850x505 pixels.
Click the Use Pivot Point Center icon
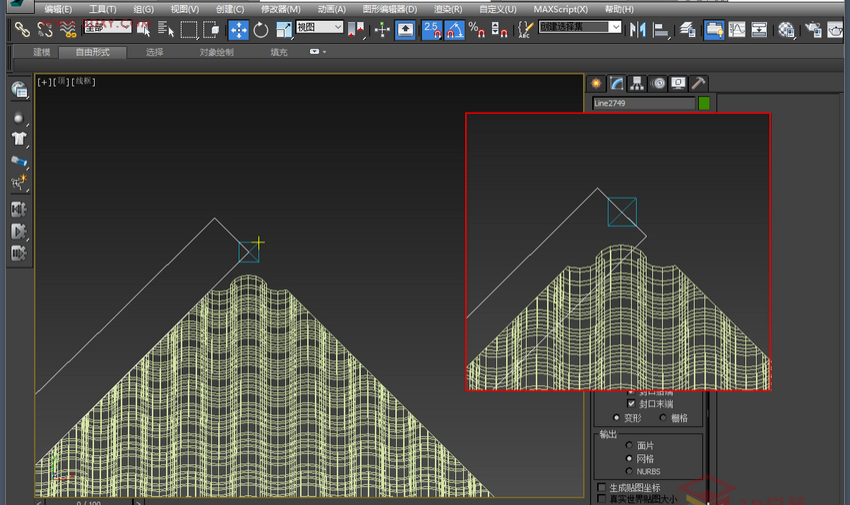pyautogui.click(x=356, y=29)
